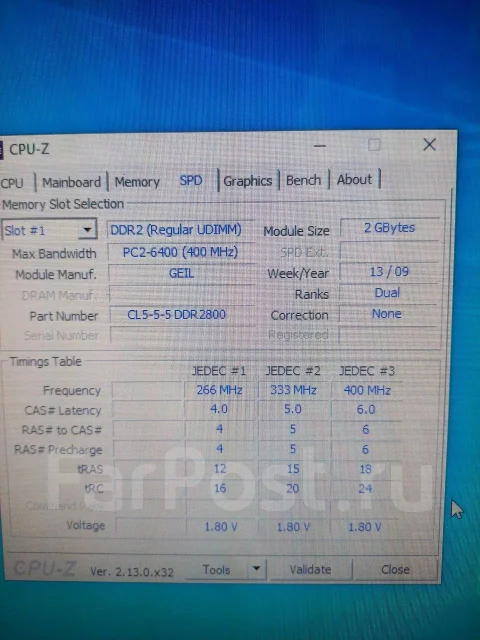This screenshot has width=480, height=640.
Task: Switch to the Memory tab
Action: click(x=137, y=182)
